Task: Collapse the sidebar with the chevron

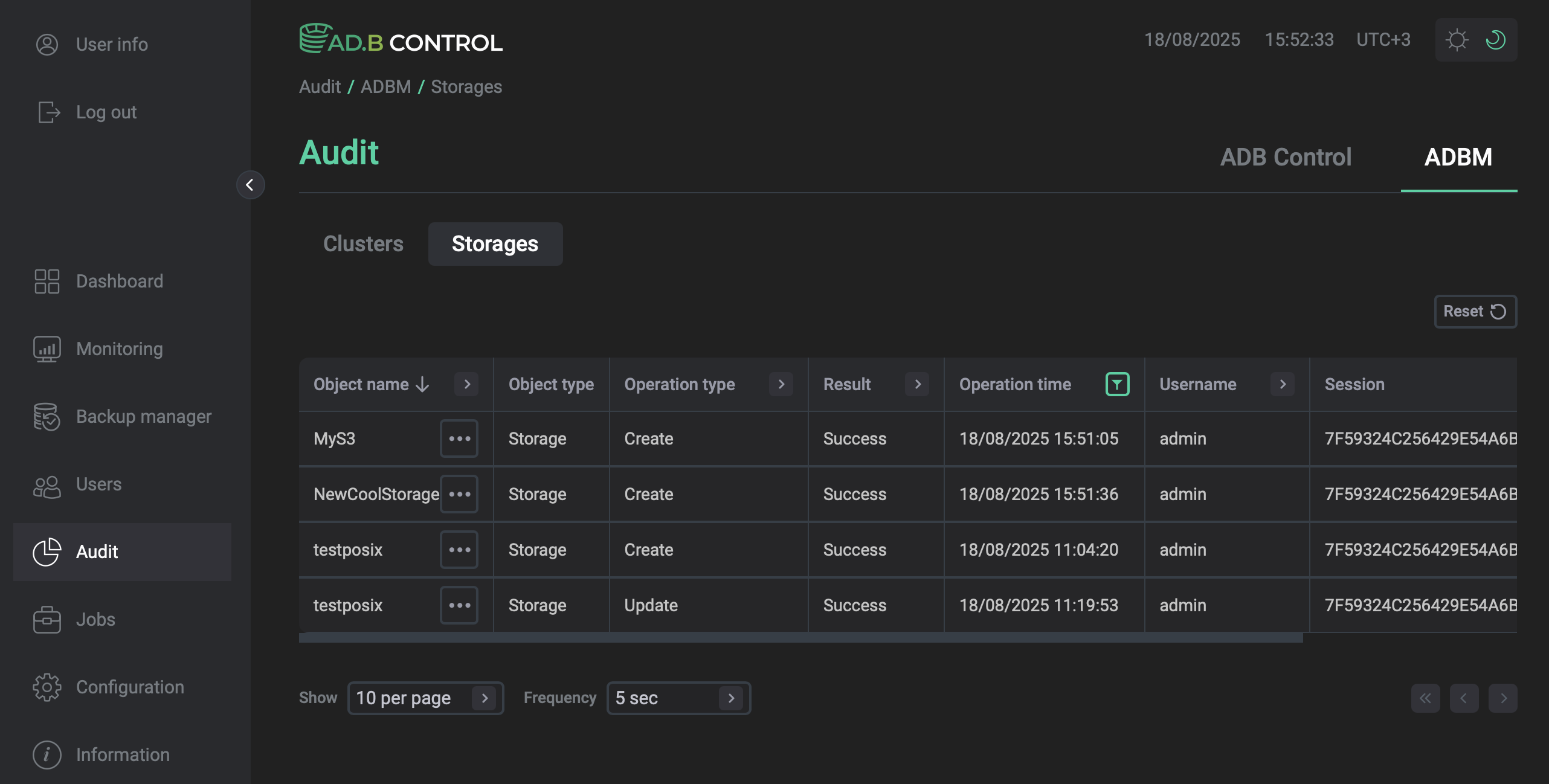Action: click(x=251, y=185)
